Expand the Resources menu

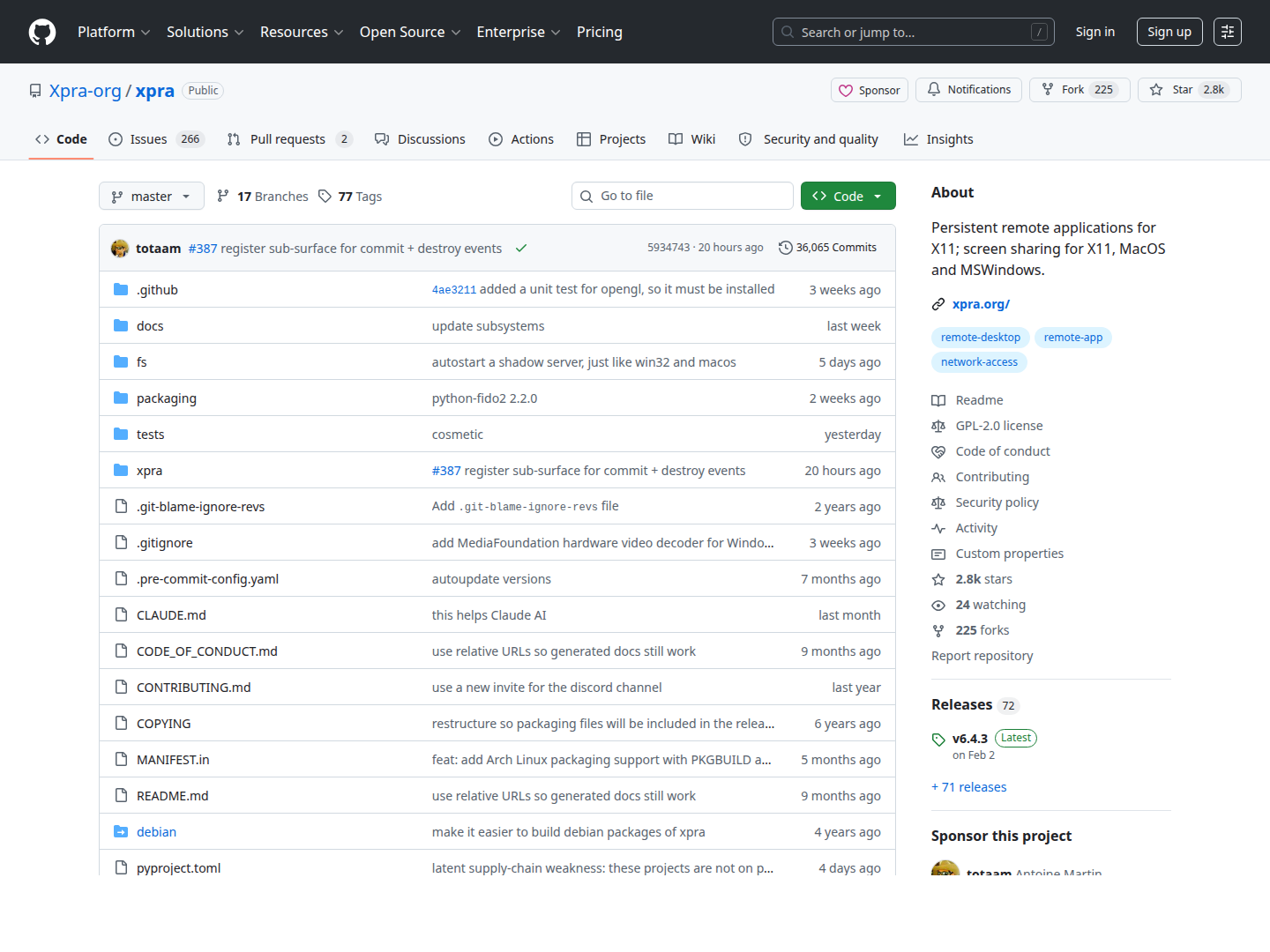click(302, 32)
